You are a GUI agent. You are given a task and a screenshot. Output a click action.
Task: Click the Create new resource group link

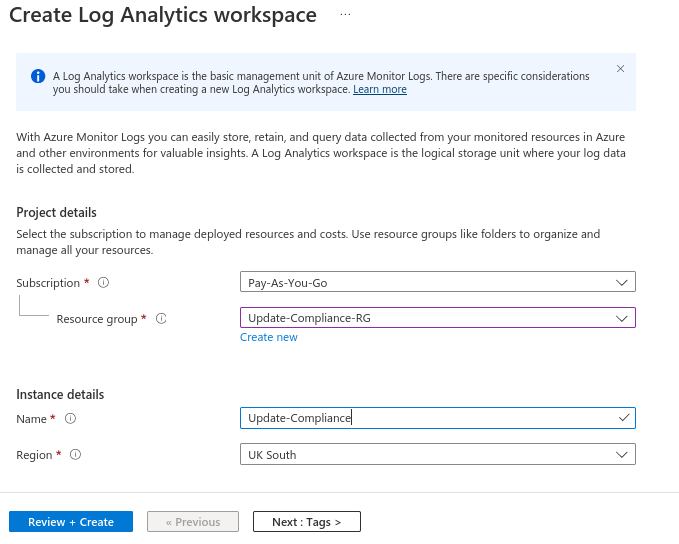tap(269, 337)
